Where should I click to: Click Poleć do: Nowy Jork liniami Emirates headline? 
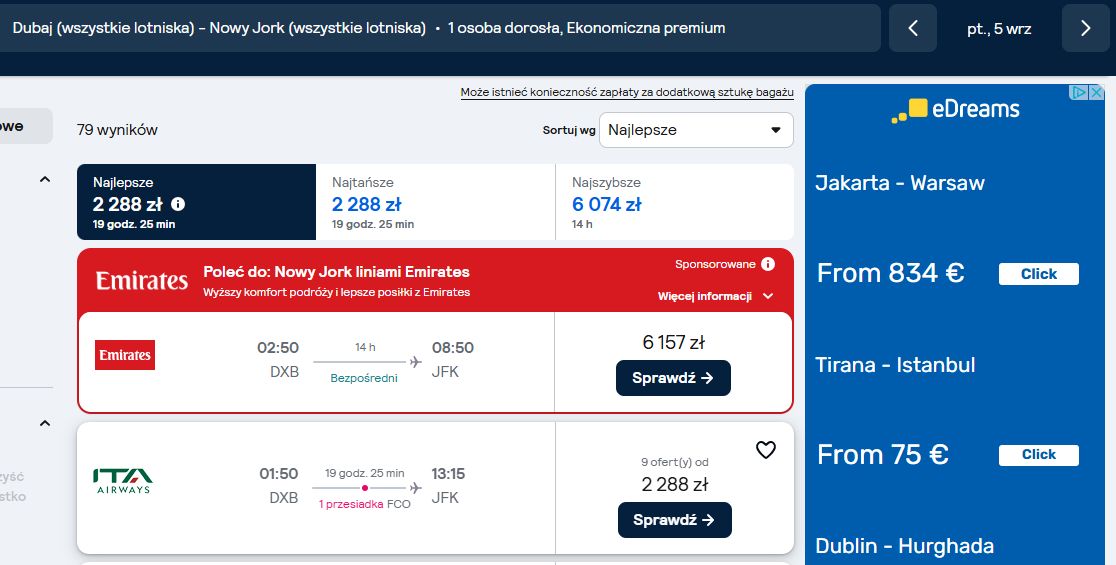[337, 272]
